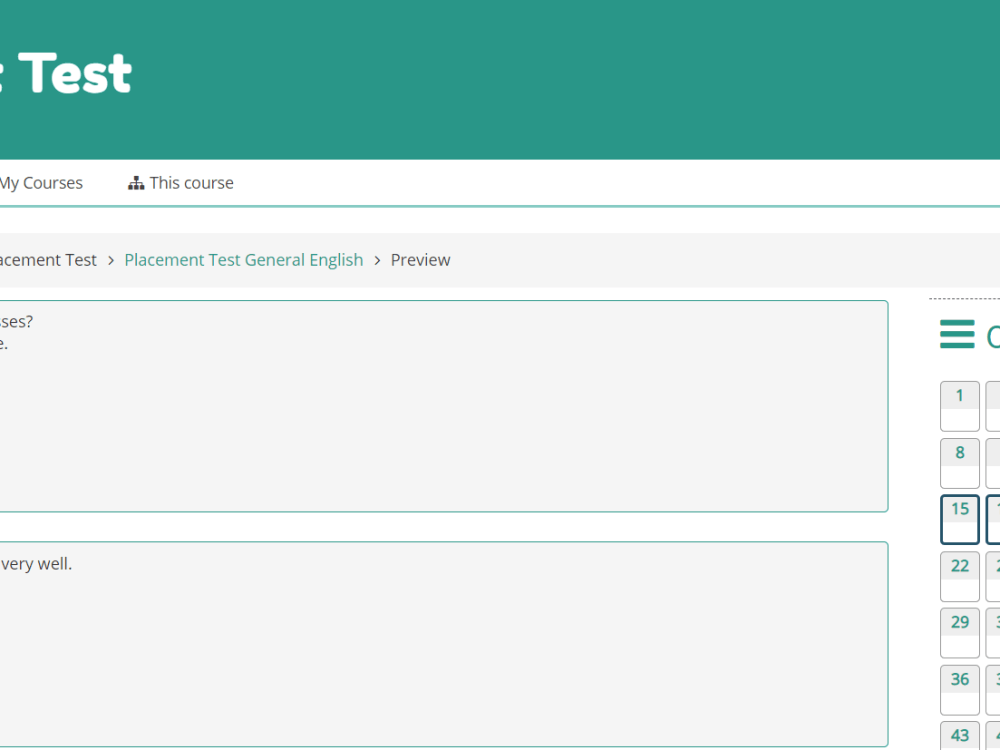
Task: Click the 'Test' page heading text
Action: 75,74
